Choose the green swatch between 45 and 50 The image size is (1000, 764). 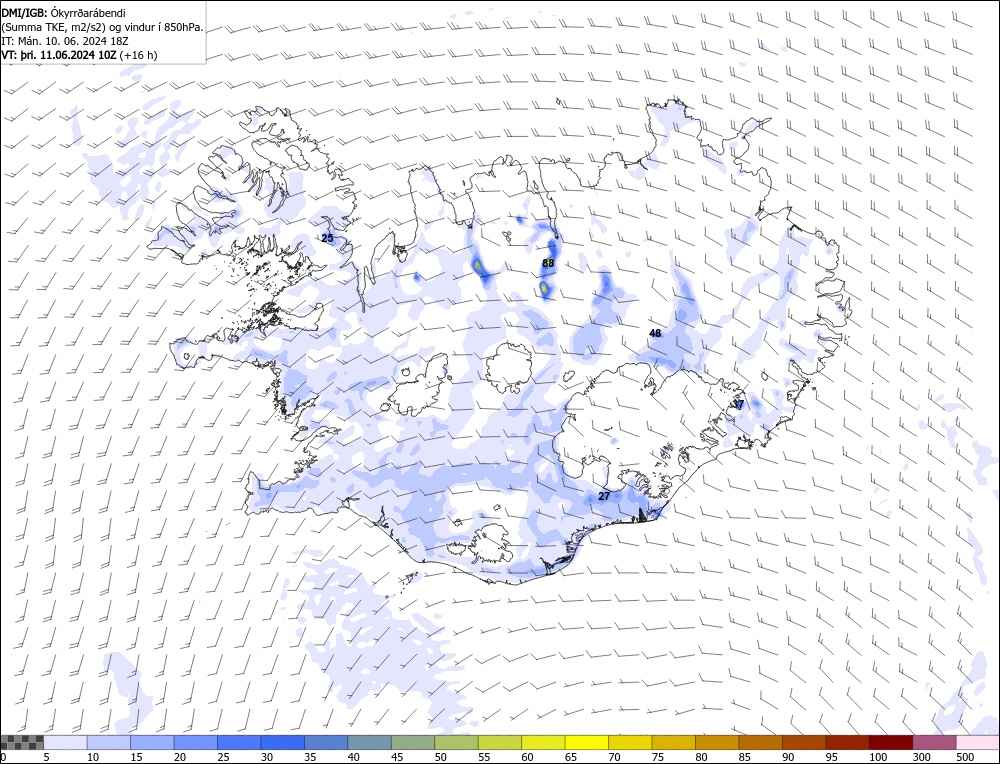click(x=413, y=742)
